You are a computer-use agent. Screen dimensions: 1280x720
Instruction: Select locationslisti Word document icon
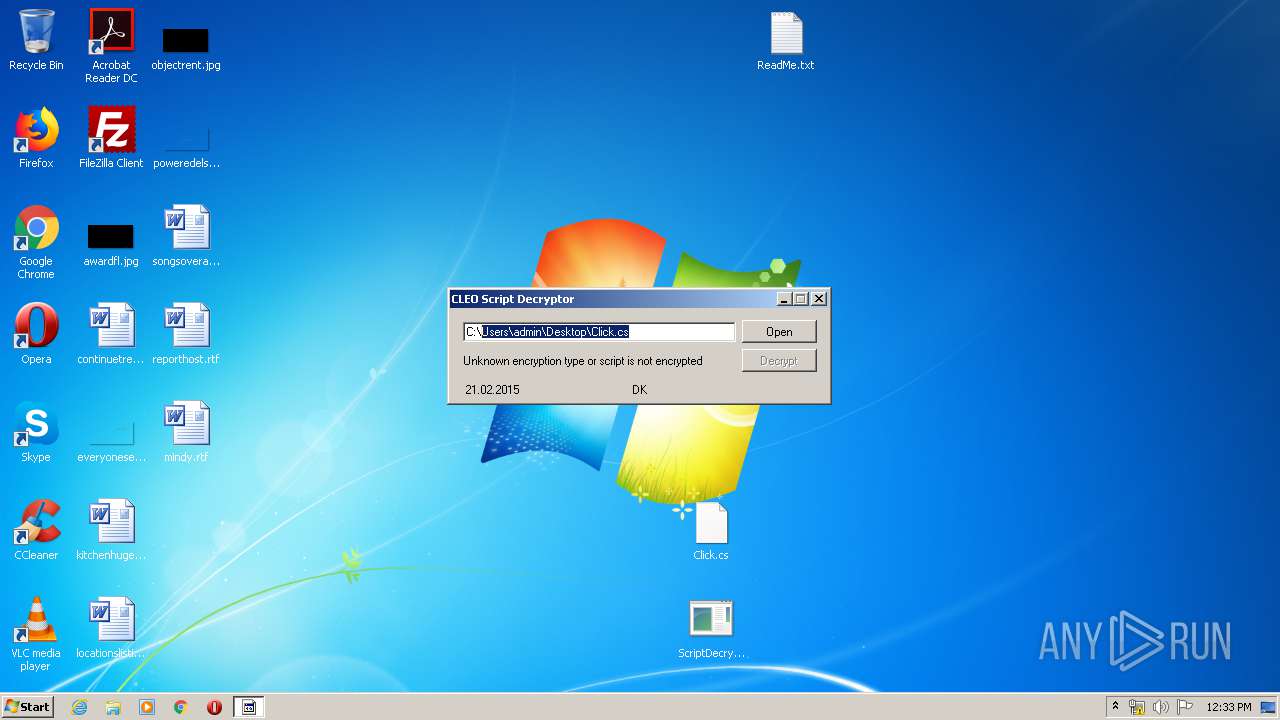[x=111, y=628]
